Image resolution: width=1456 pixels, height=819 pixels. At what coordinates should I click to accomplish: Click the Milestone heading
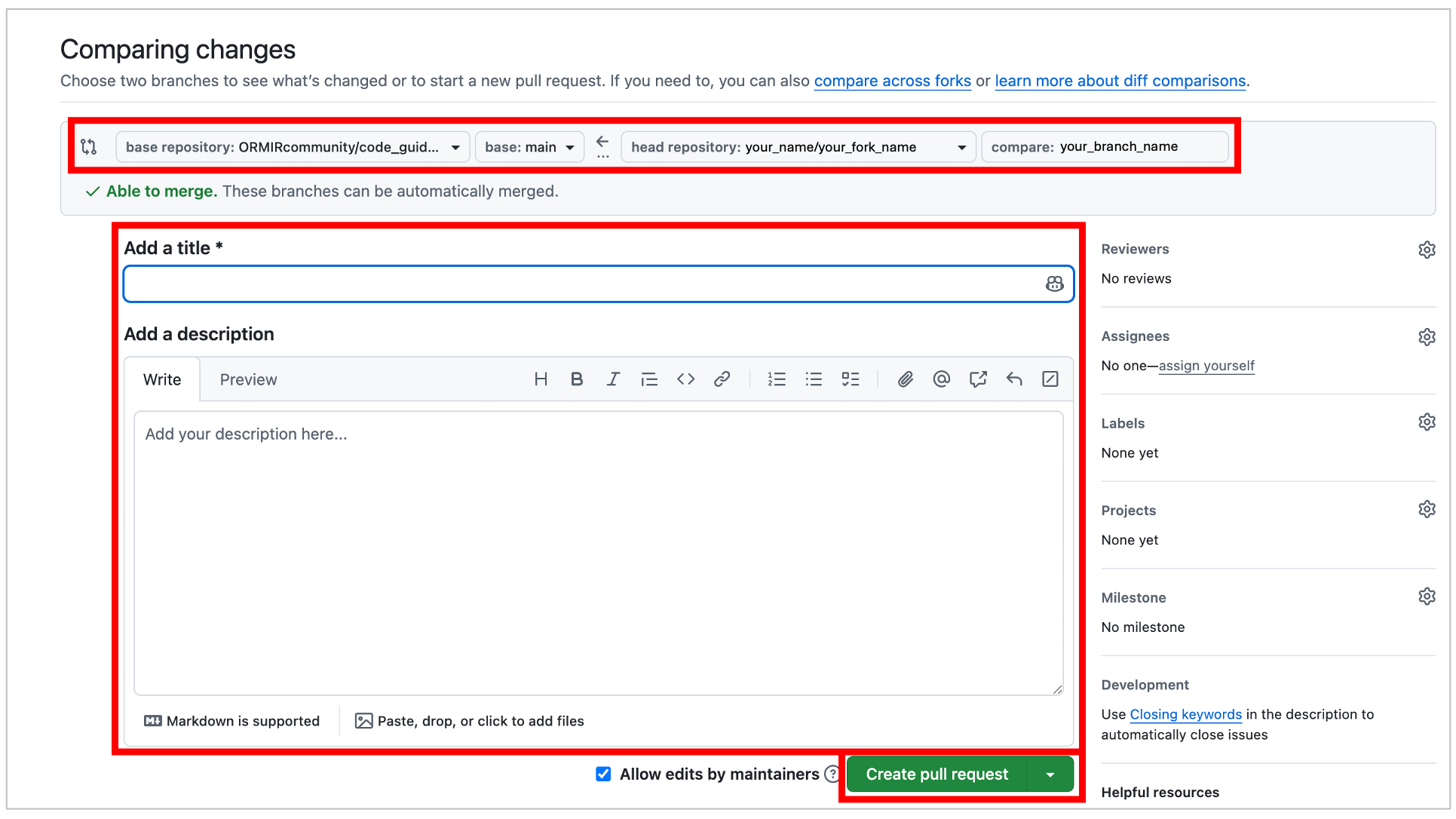(1133, 597)
